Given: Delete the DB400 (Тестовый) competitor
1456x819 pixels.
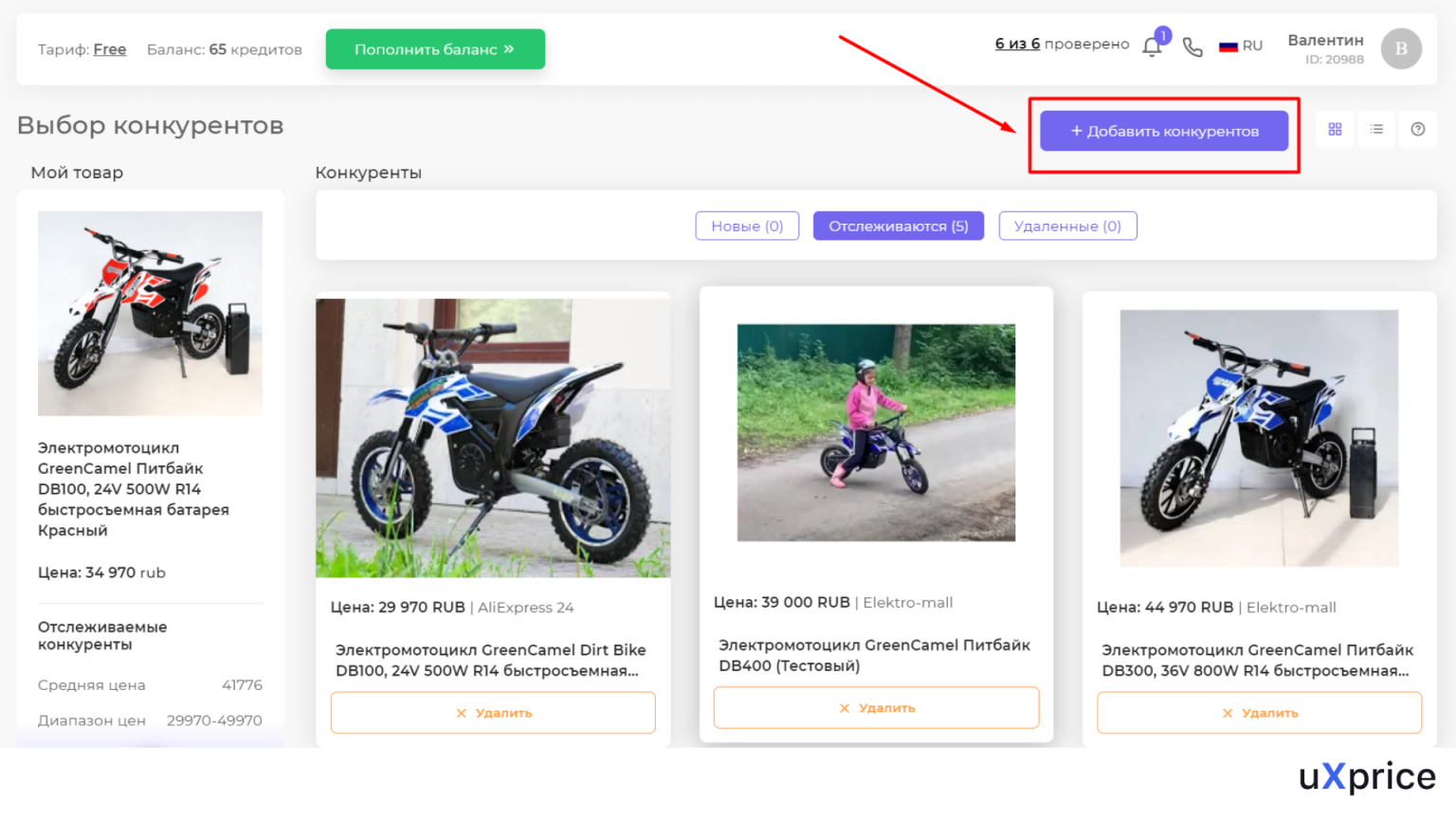Looking at the screenshot, I should point(876,708).
